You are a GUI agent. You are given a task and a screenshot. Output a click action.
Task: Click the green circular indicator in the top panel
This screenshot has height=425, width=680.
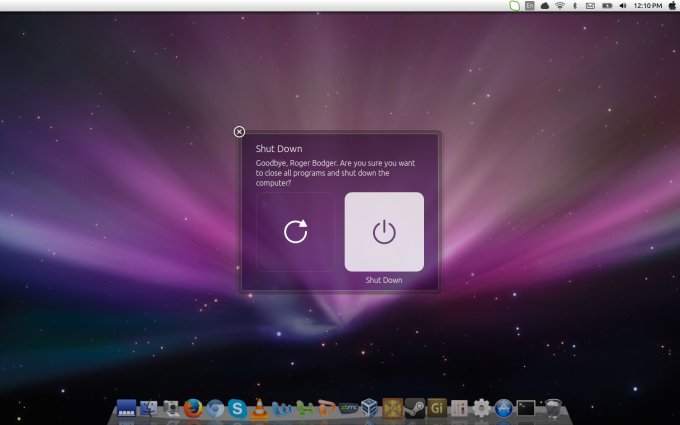pos(514,6)
